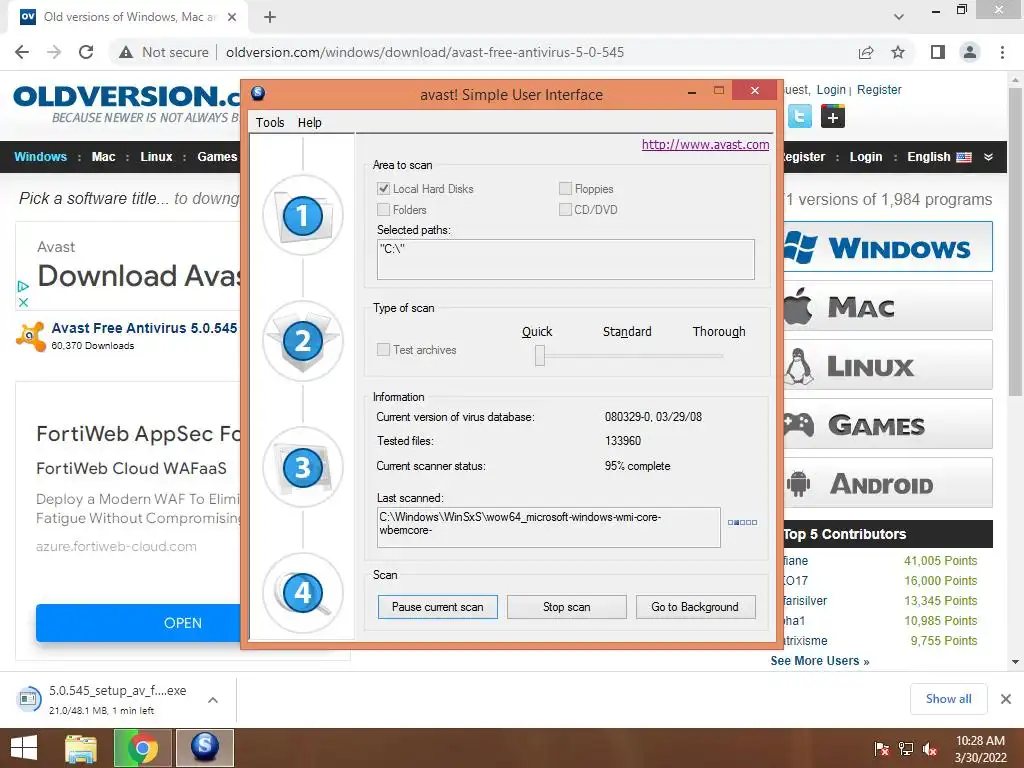
Task: Toggle the Floppies checkbox
Action: 565,189
